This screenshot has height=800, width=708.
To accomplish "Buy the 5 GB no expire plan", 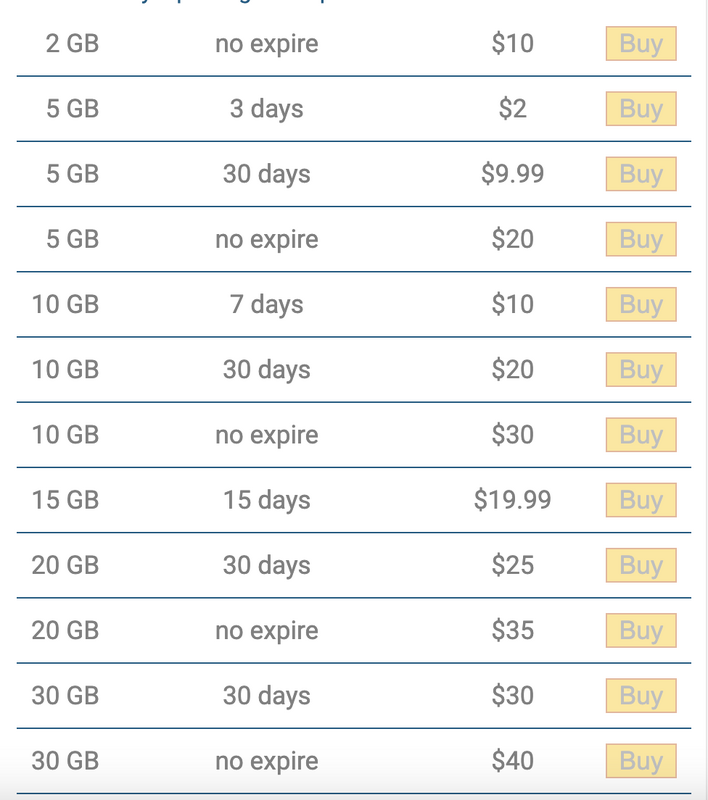I will pos(641,239).
